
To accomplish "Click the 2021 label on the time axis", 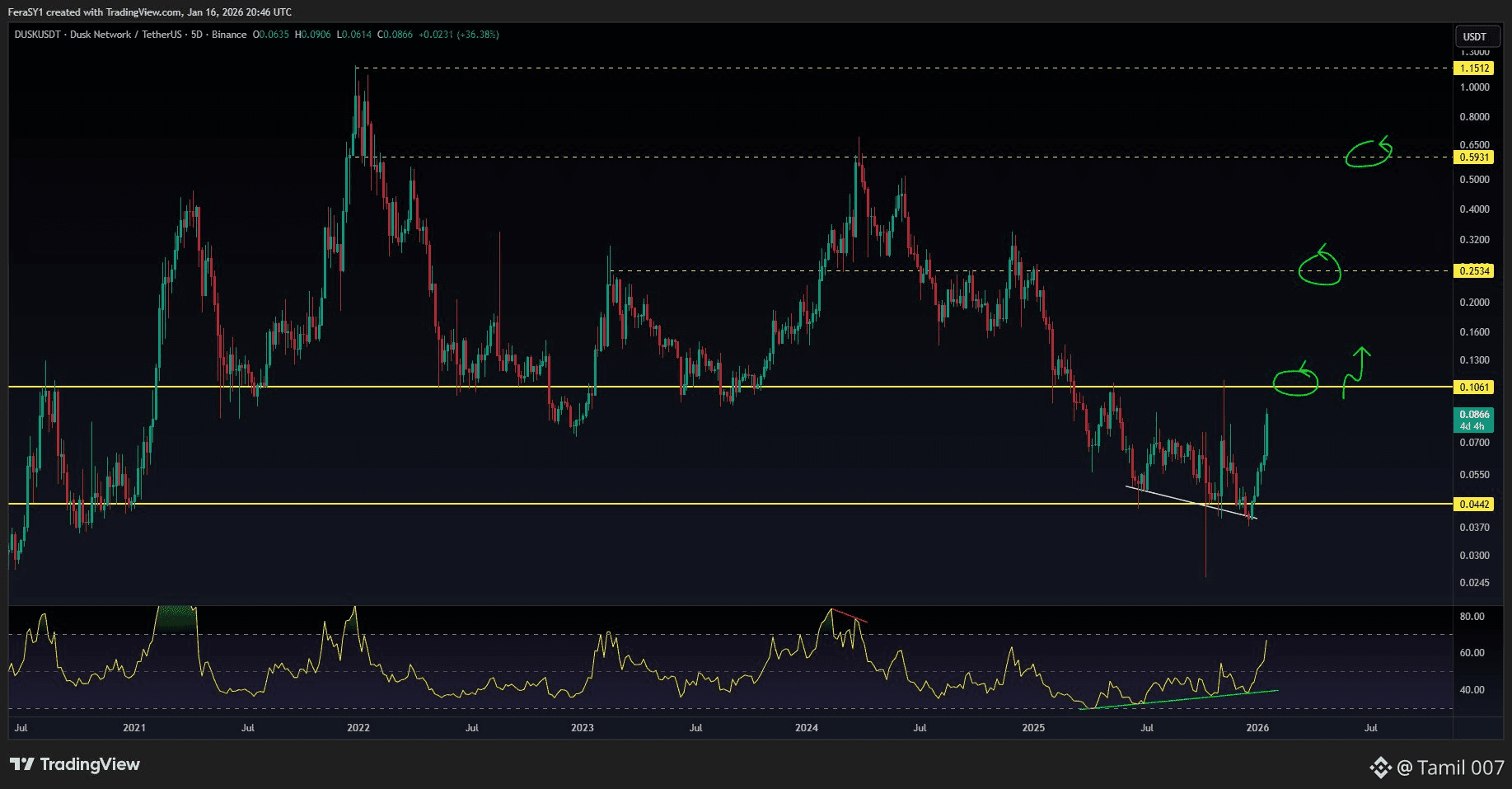I will pos(134,727).
